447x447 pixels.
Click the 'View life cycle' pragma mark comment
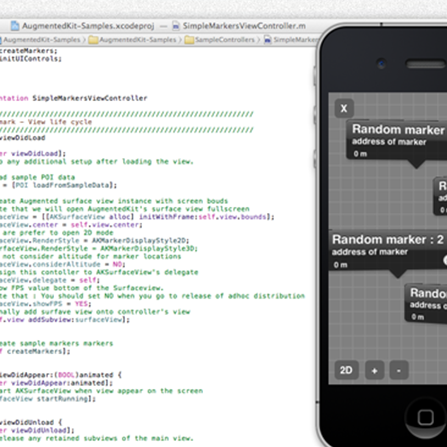(x=60, y=122)
